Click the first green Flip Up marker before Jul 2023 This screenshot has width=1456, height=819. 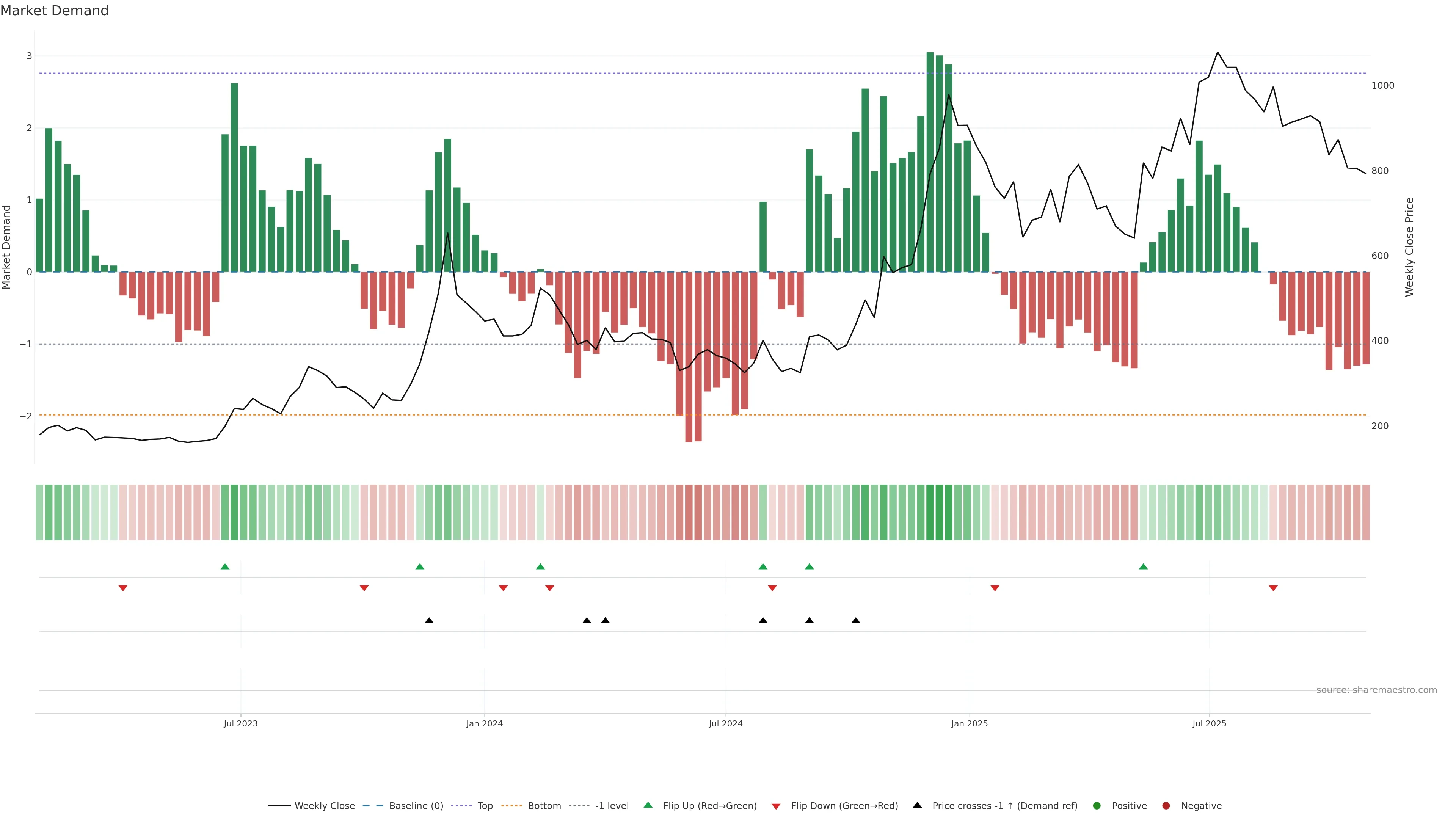225,567
